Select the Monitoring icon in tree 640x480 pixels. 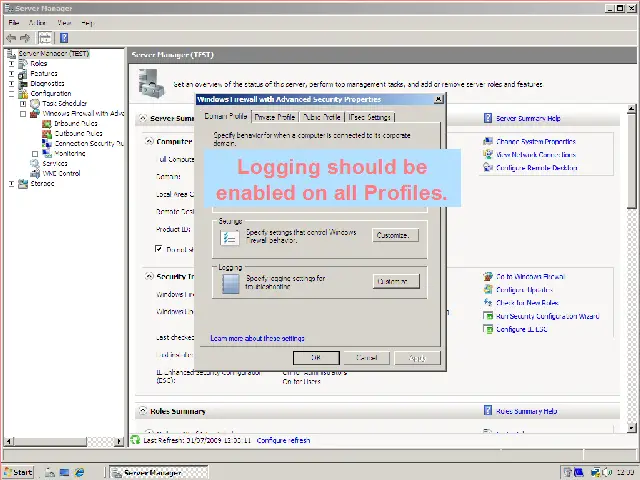point(47,153)
